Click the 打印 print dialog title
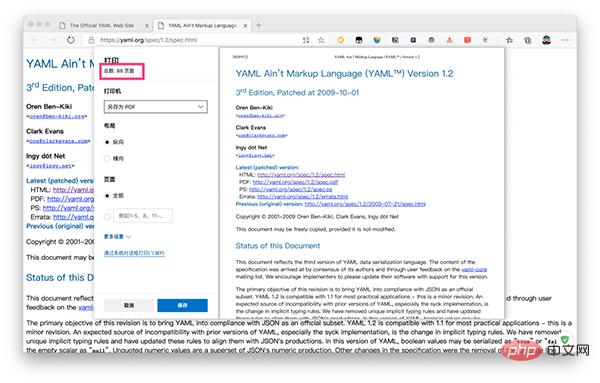Image resolution: width=600 pixels, height=383 pixels. [x=111, y=60]
